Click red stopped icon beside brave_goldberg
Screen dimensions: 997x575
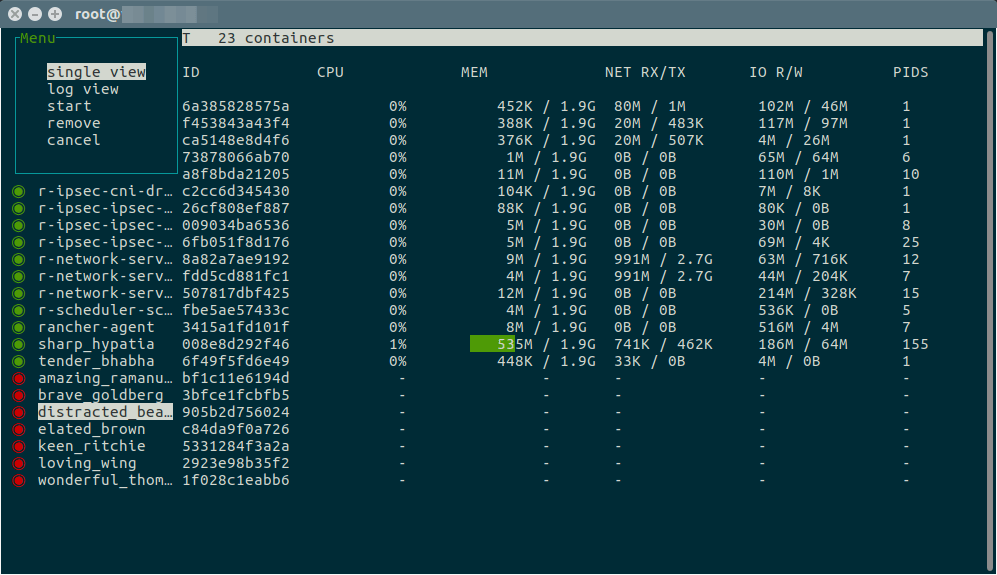(x=18, y=395)
